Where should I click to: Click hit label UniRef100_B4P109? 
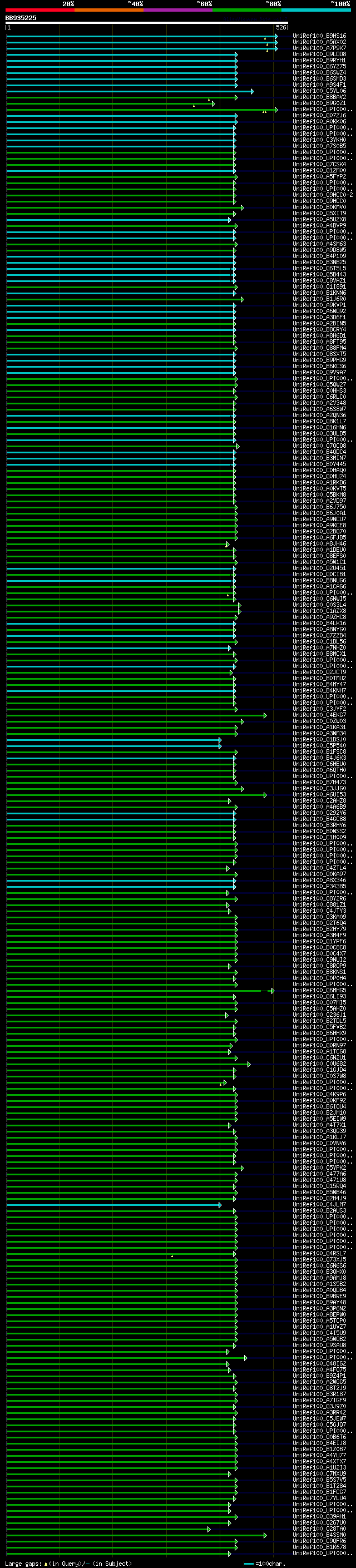coord(319,256)
